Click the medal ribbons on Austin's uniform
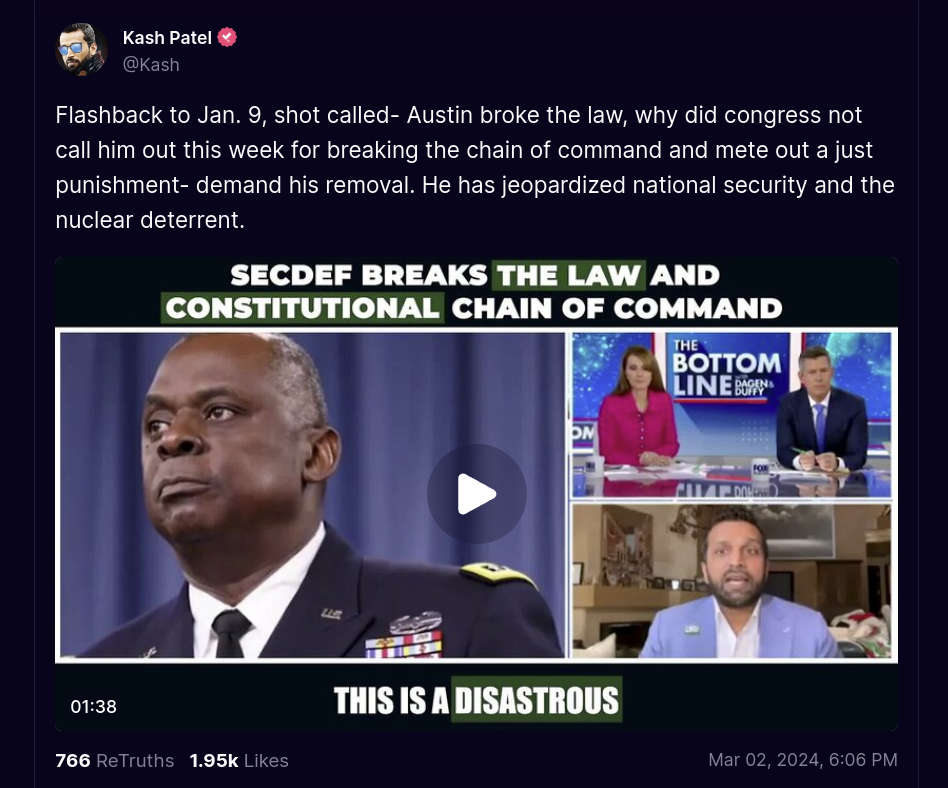 [x=404, y=643]
